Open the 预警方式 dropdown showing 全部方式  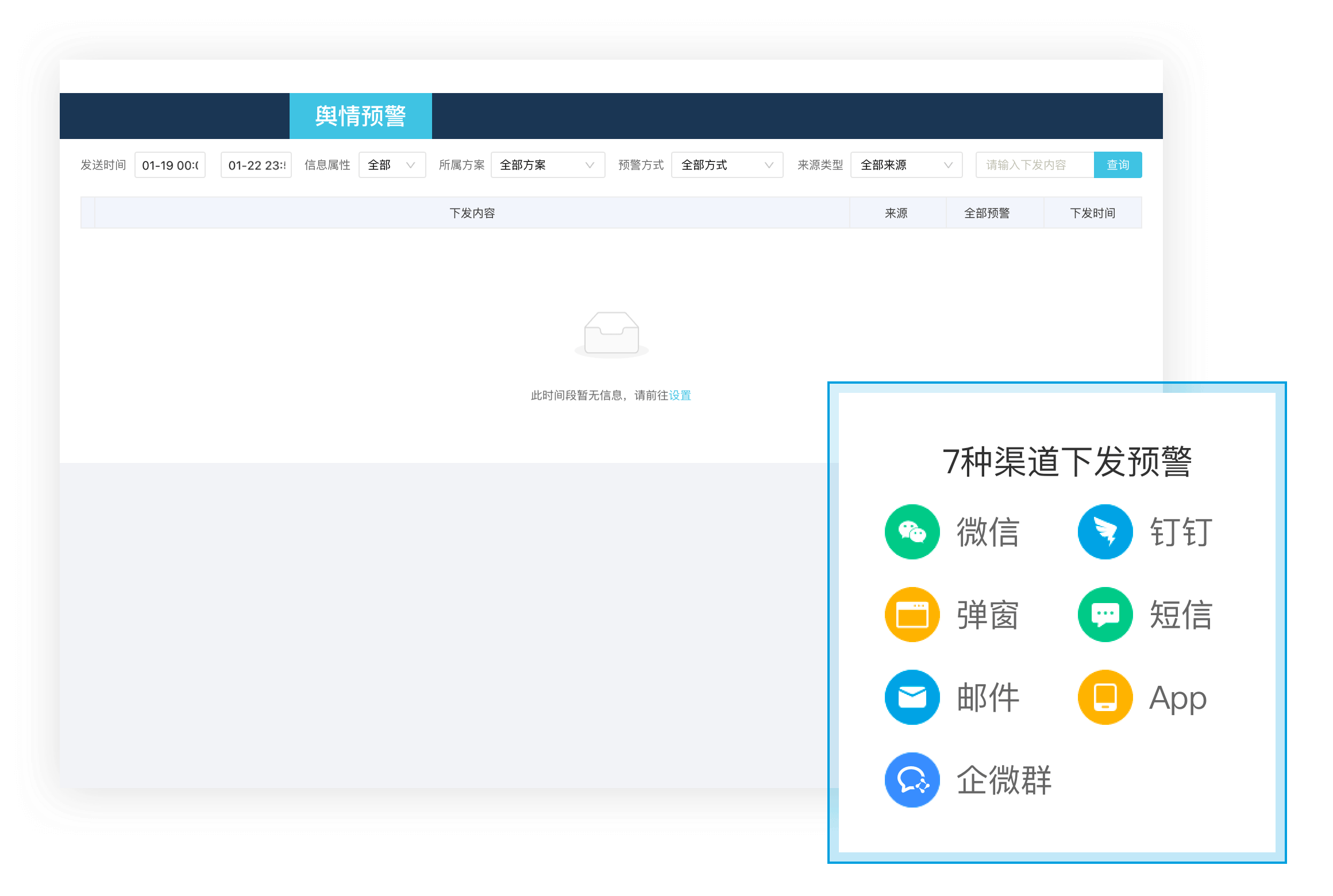pos(727,165)
